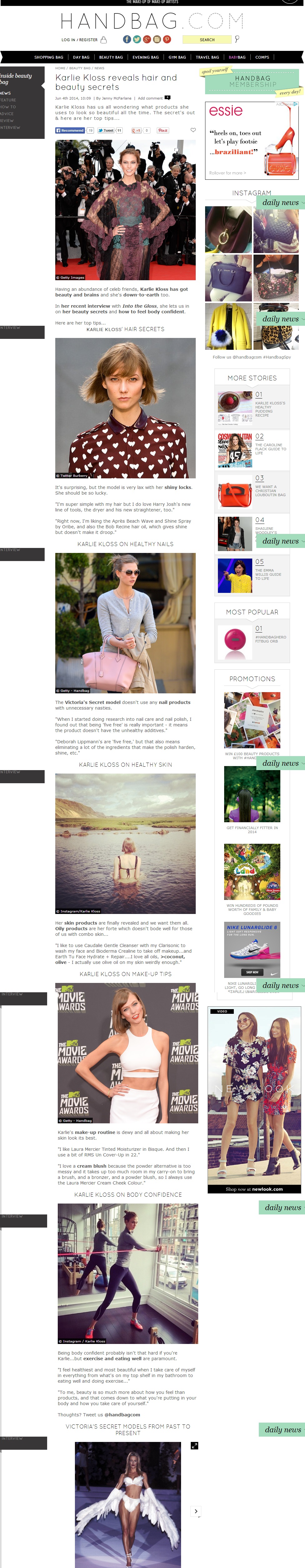Viewport: 305px width, 1568px height.
Task: Click the comment bubble icon beside Add comment
Action: point(167,97)
